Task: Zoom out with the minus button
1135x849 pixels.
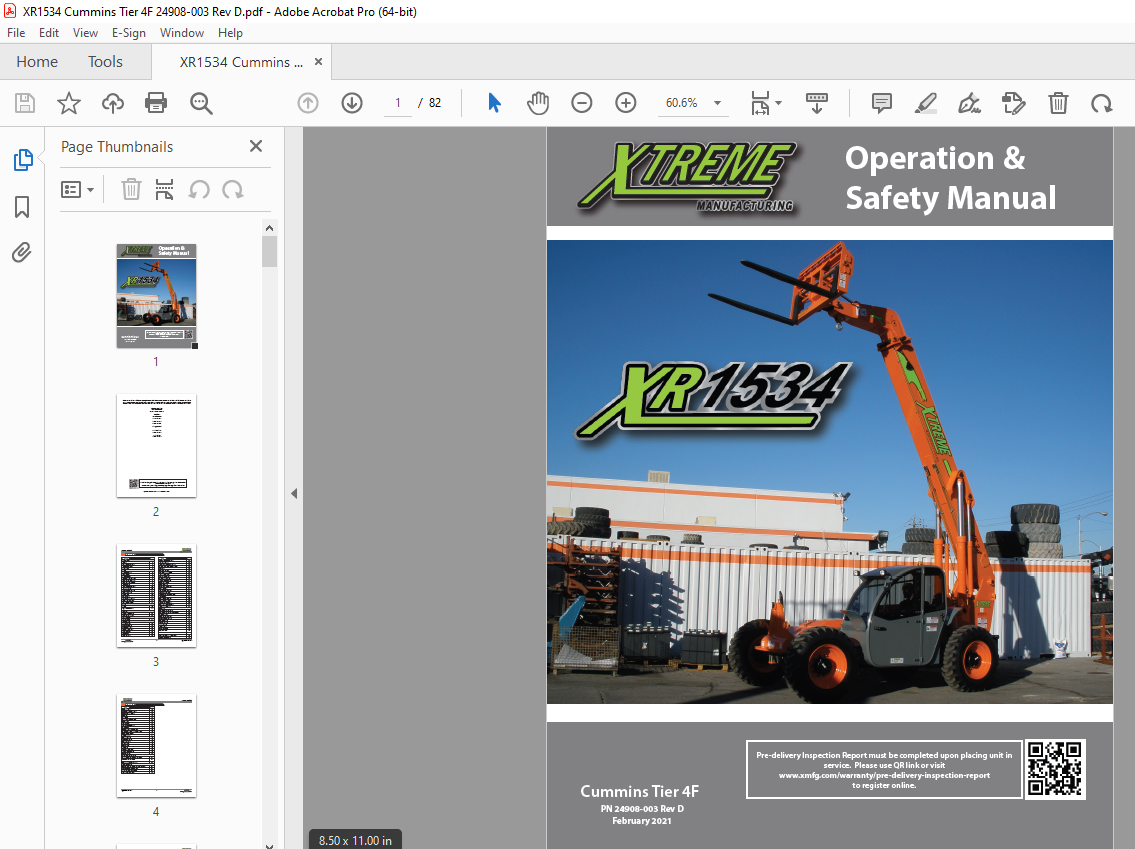Action: (x=581, y=103)
